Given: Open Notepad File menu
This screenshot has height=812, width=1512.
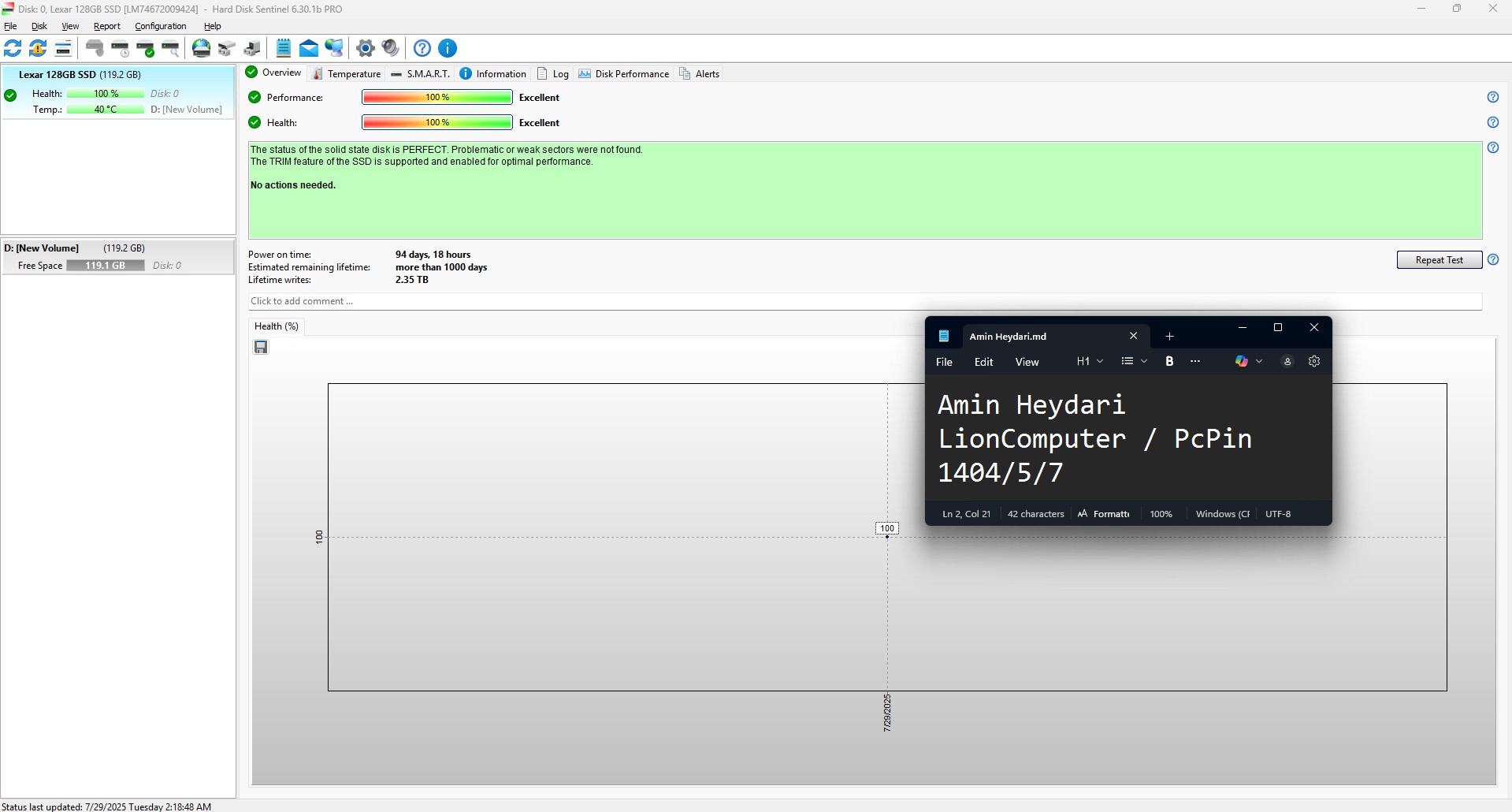Looking at the screenshot, I should point(944,362).
